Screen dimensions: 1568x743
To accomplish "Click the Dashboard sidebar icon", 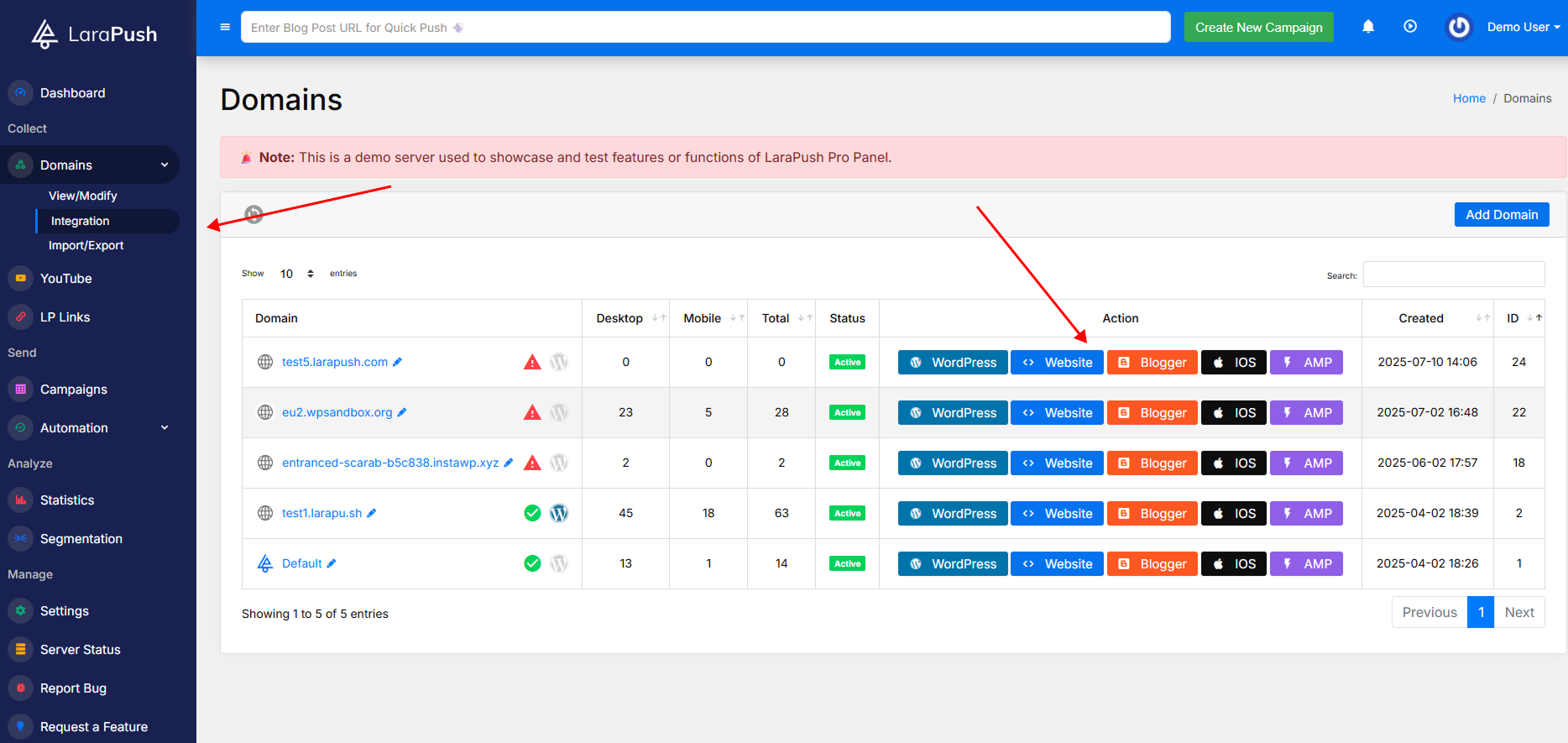I will pyautogui.click(x=21, y=93).
